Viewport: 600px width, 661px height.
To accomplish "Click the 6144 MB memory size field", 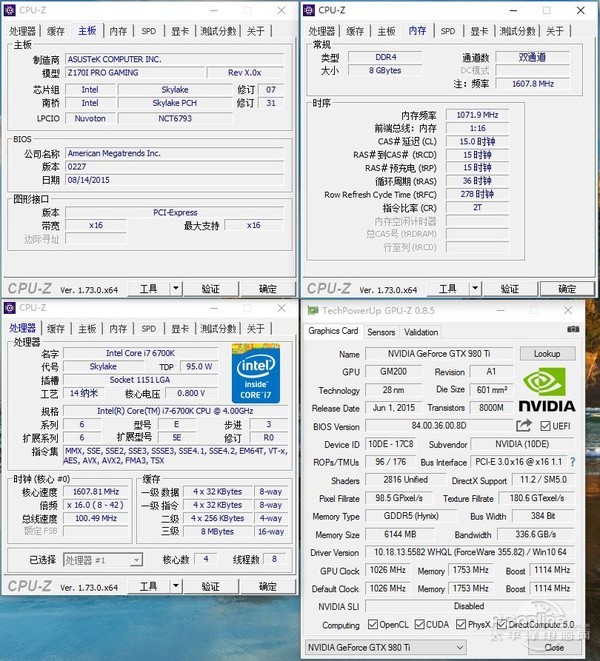I will [400, 534].
